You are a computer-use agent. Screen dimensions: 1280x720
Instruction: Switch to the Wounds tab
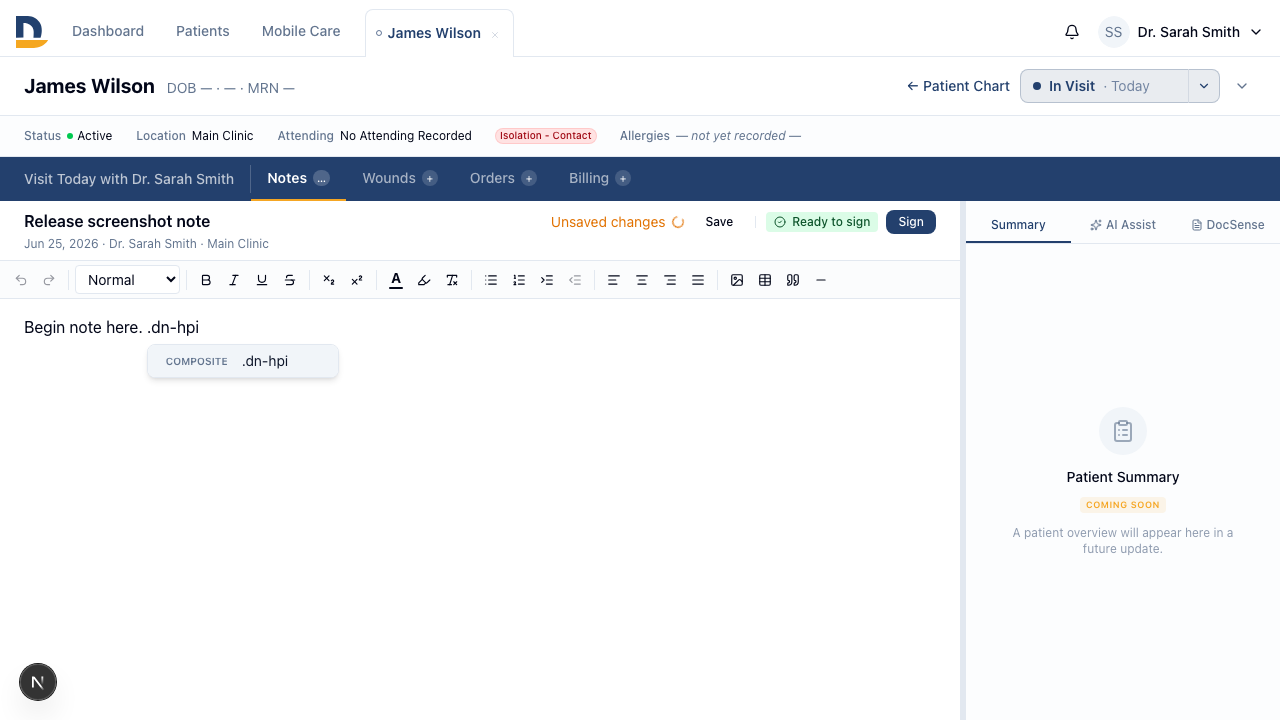(389, 178)
